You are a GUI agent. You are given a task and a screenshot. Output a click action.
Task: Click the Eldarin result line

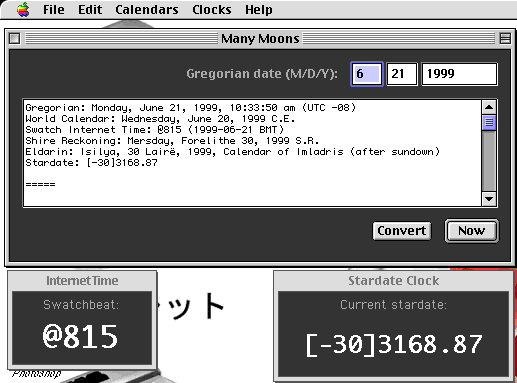pyautogui.click(x=232, y=152)
